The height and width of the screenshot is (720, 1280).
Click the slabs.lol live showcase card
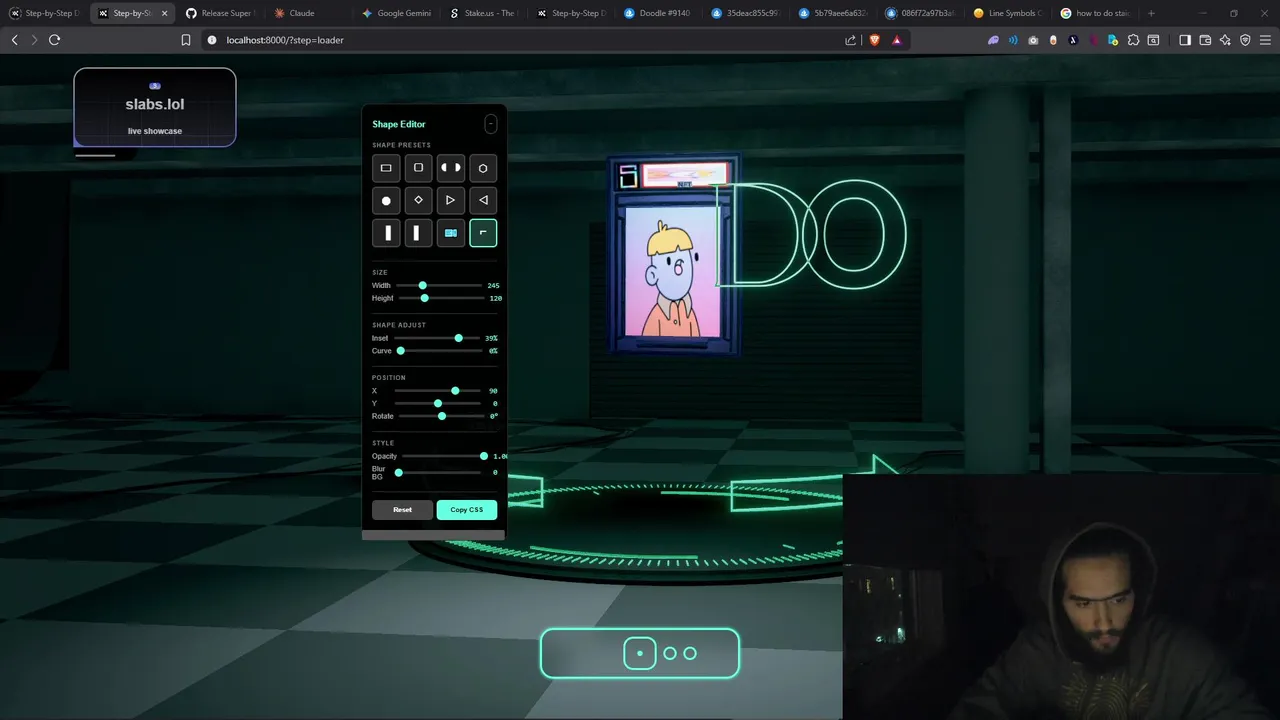pyautogui.click(x=155, y=107)
